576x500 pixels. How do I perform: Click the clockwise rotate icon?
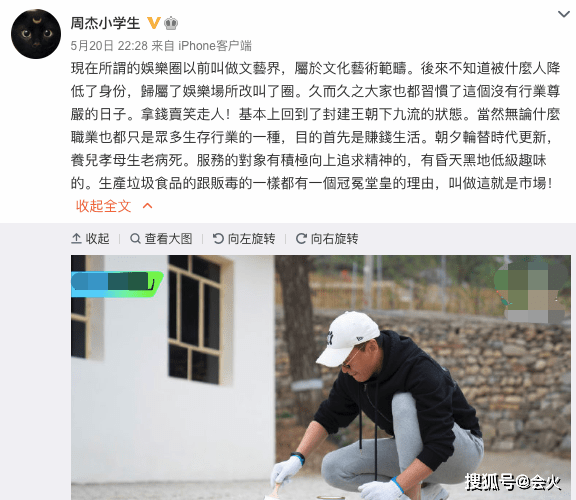(x=301, y=238)
